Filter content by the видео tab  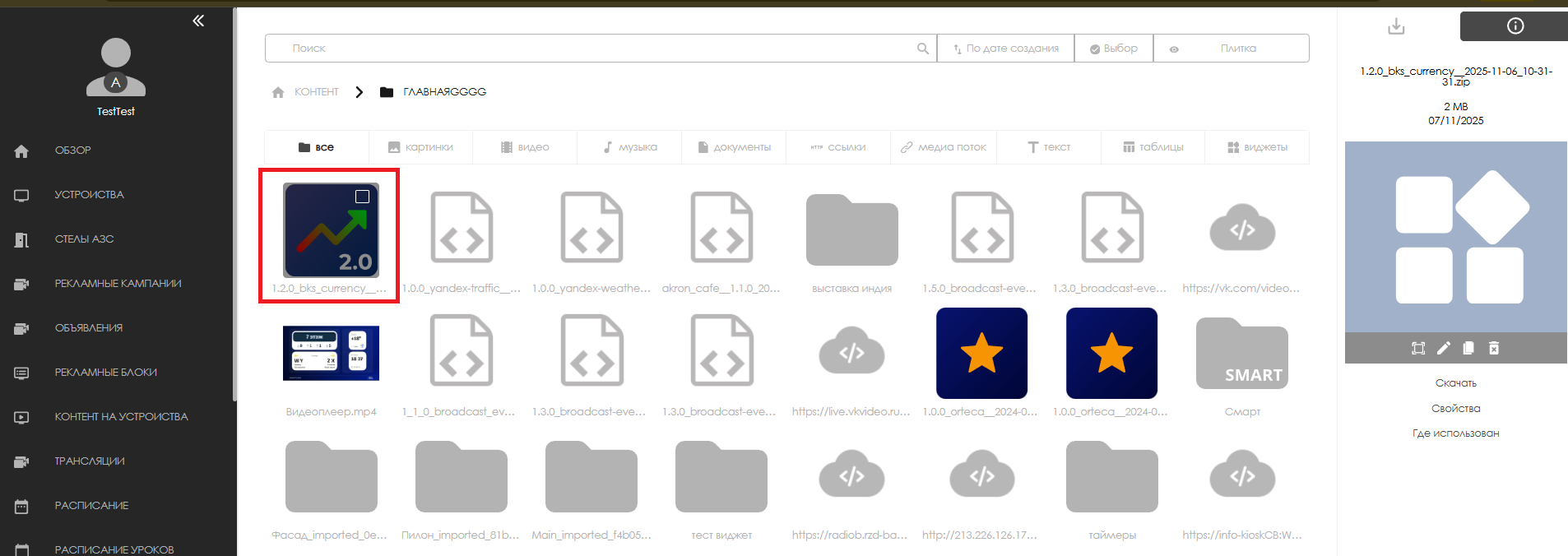pos(525,147)
